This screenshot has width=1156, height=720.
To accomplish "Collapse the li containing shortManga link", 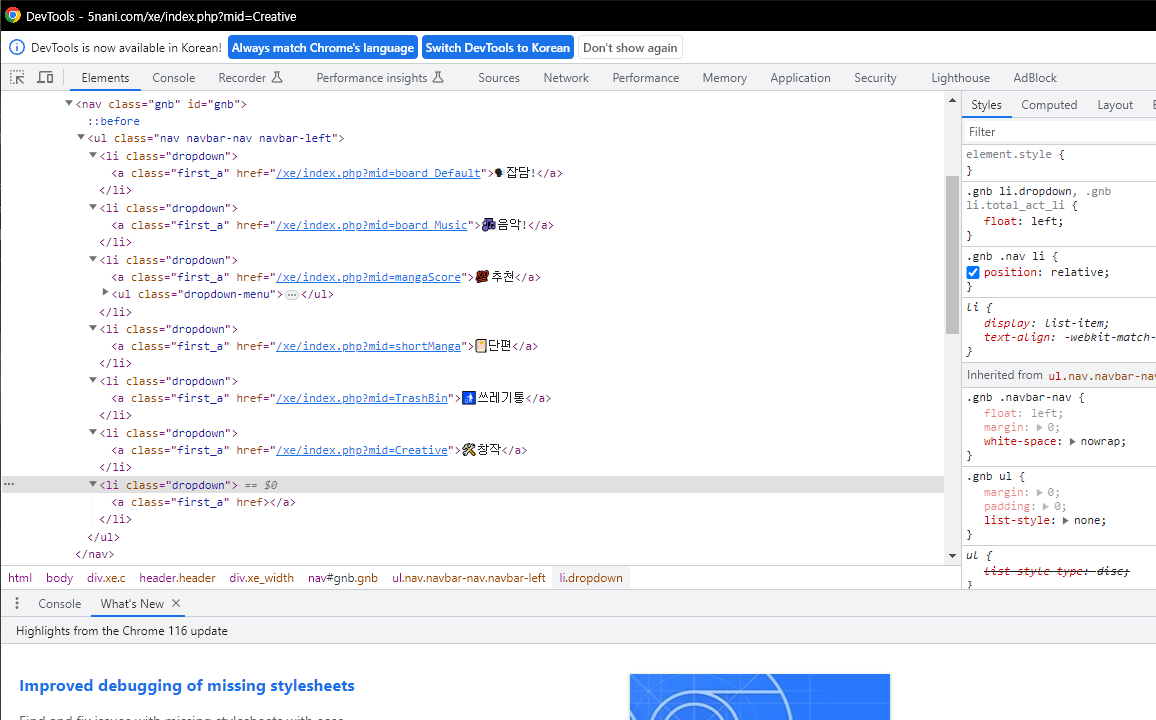I will 93,329.
